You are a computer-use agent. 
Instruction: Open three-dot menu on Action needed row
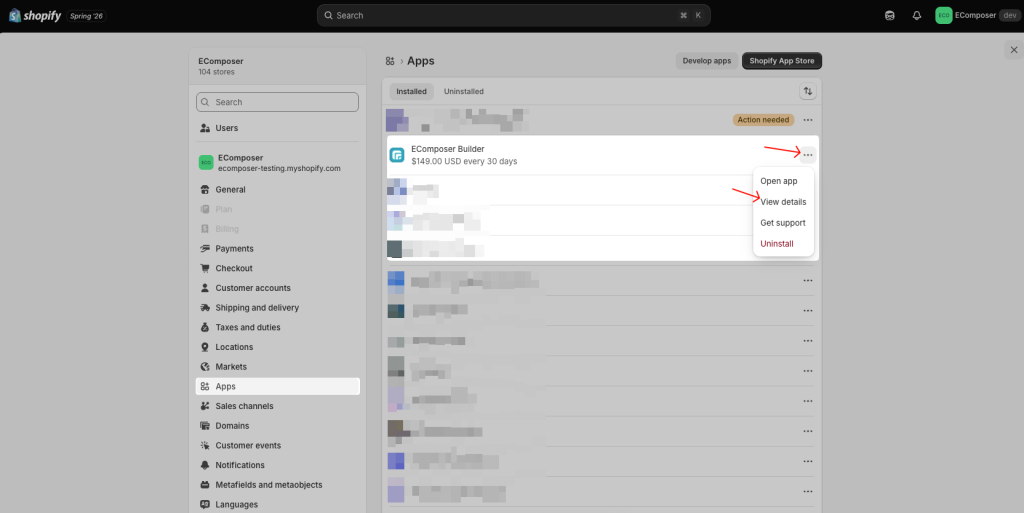808,120
